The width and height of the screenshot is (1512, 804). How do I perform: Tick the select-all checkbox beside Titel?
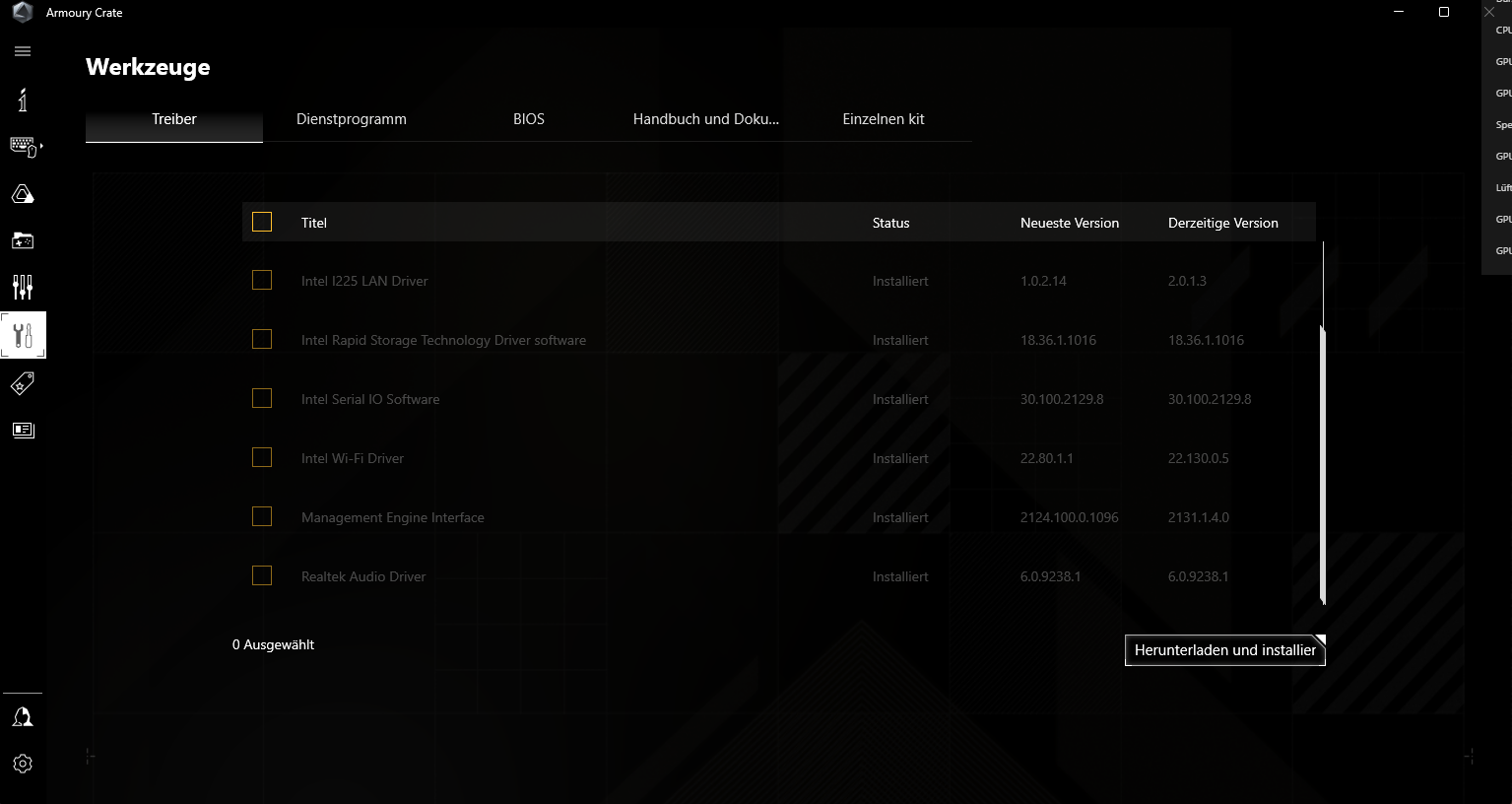(x=262, y=222)
